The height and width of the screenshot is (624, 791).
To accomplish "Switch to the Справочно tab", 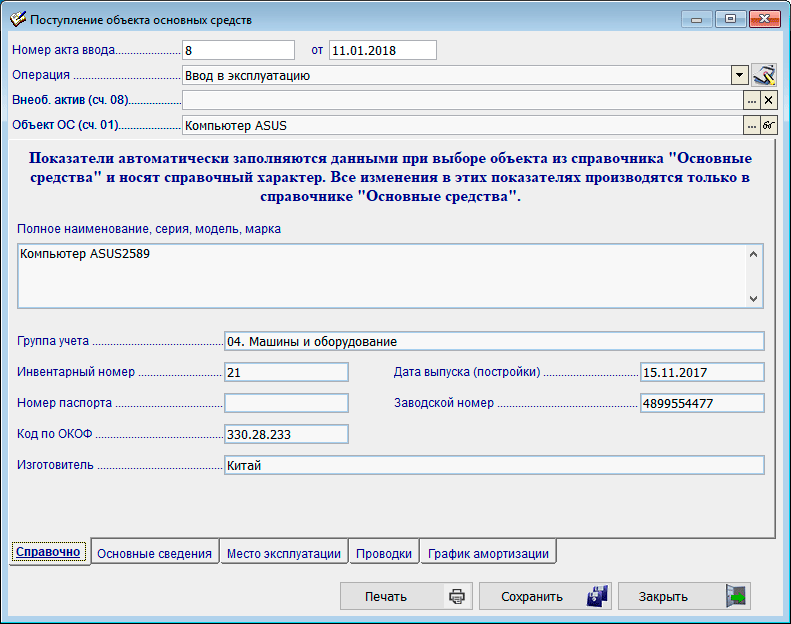I will click(x=48, y=552).
